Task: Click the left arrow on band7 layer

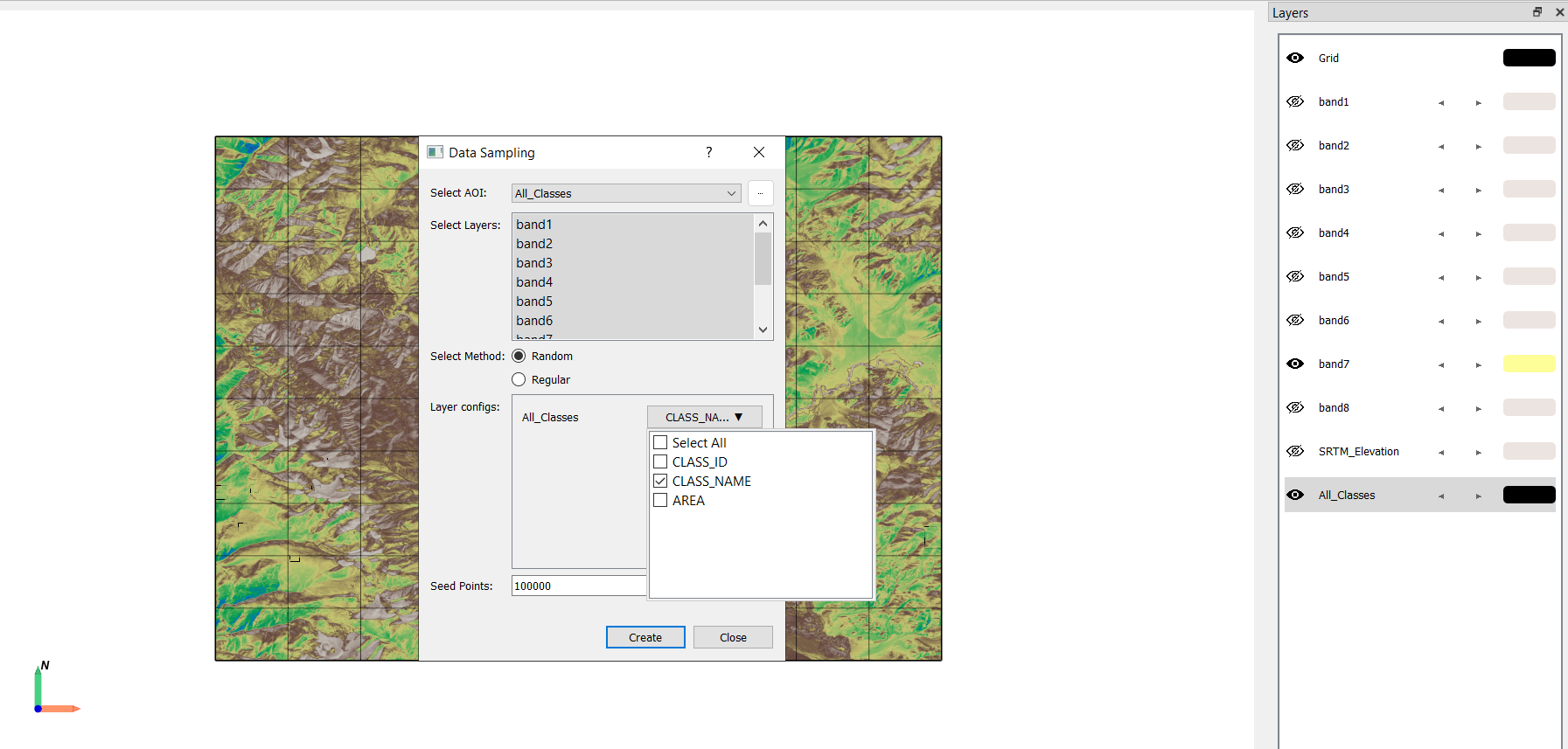Action: pos(1441,364)
